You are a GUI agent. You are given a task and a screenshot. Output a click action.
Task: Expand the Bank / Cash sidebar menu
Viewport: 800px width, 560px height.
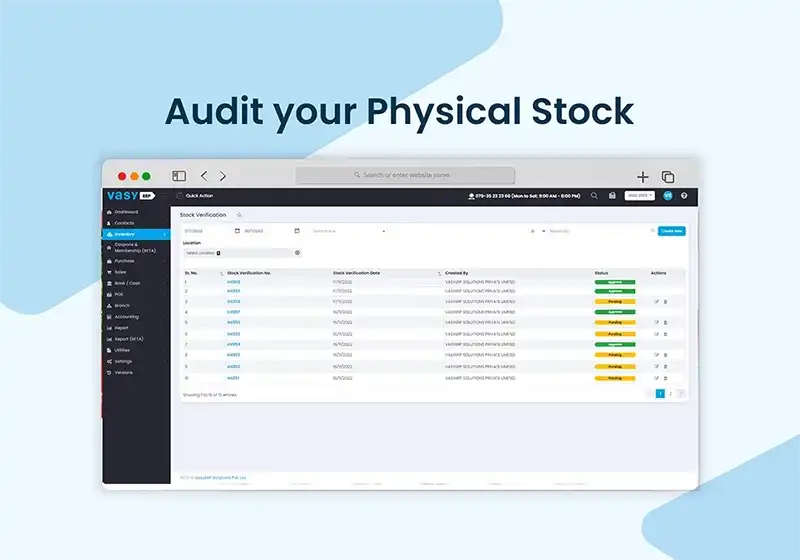[136, 284]
